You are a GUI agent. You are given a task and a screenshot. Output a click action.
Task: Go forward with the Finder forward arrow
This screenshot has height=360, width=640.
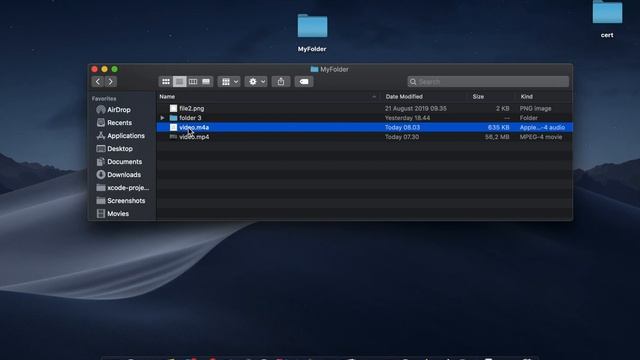pyautogui.click(x=111, y=82)
